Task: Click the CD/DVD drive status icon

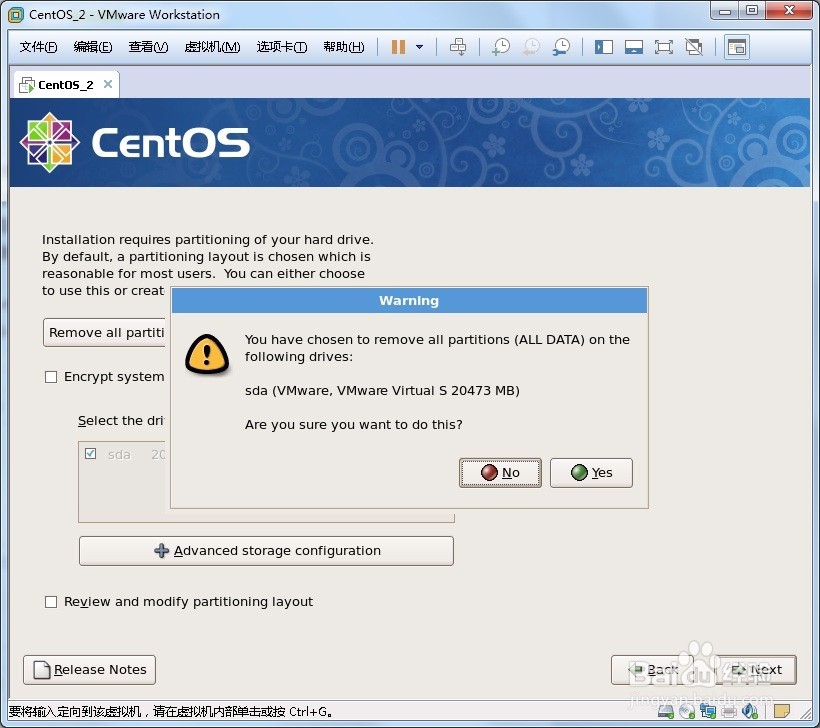Action: (687, 711)
